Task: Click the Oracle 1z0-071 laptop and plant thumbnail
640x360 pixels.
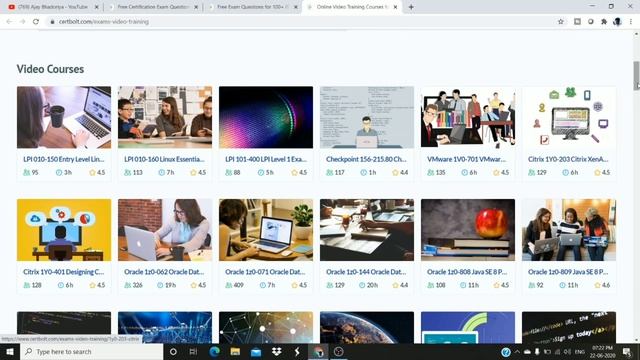Action: click(266, 230)
